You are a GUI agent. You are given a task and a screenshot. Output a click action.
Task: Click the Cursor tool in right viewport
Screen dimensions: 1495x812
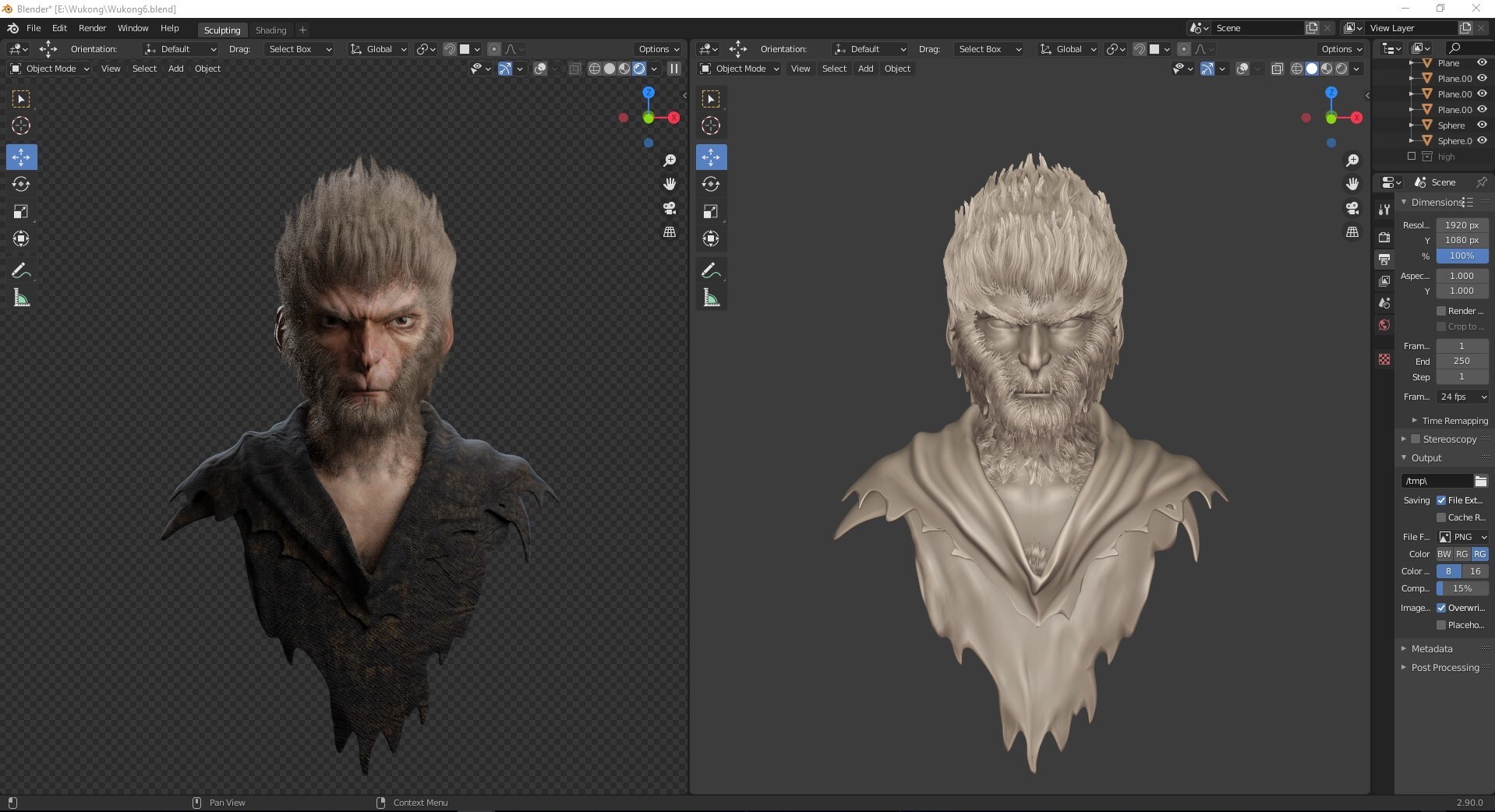[x=711, y=125]
